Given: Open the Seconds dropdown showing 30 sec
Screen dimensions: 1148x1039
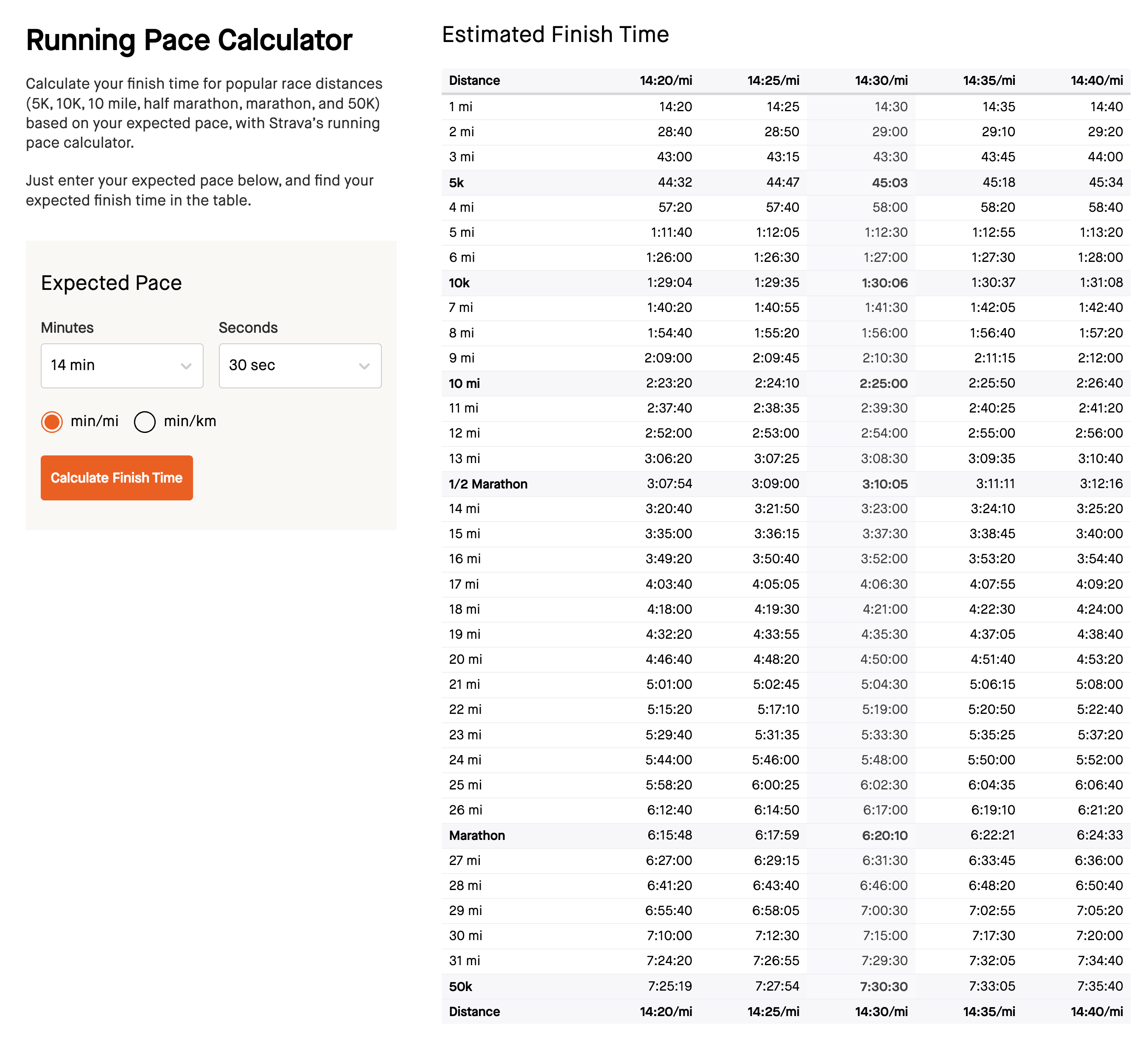Looking at the screenshot, I should pyautogui.click(x=300, y=365).
